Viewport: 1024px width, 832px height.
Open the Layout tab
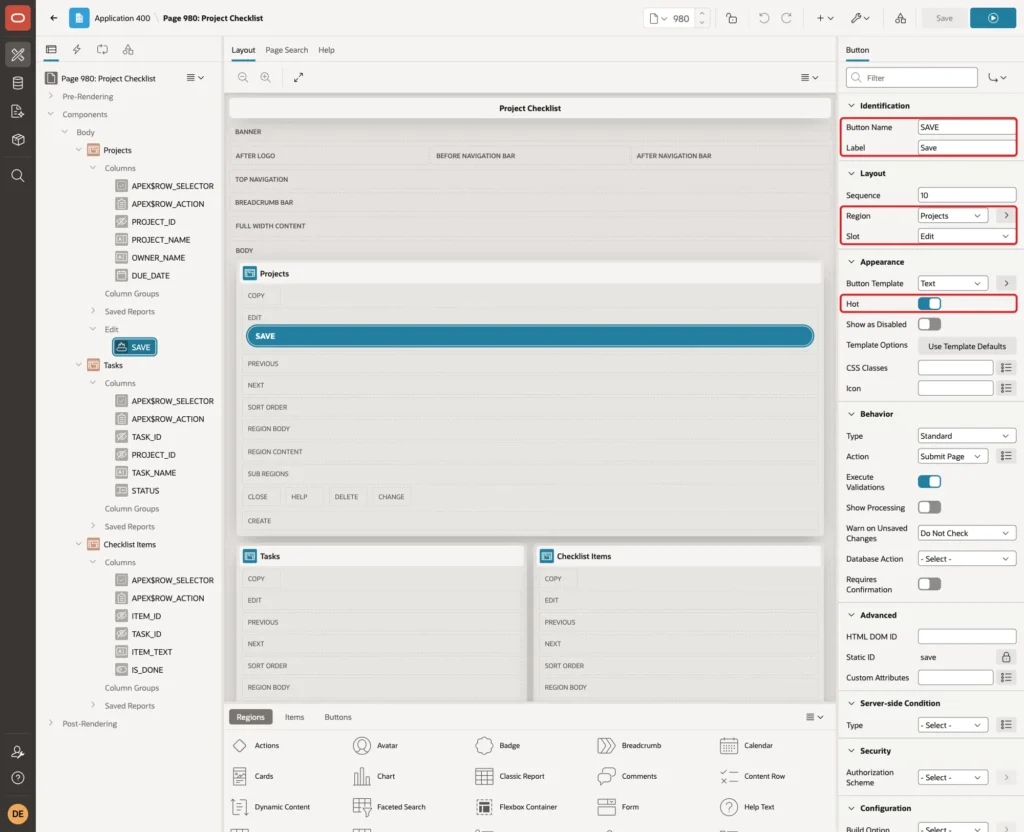[x=243, y=50]
